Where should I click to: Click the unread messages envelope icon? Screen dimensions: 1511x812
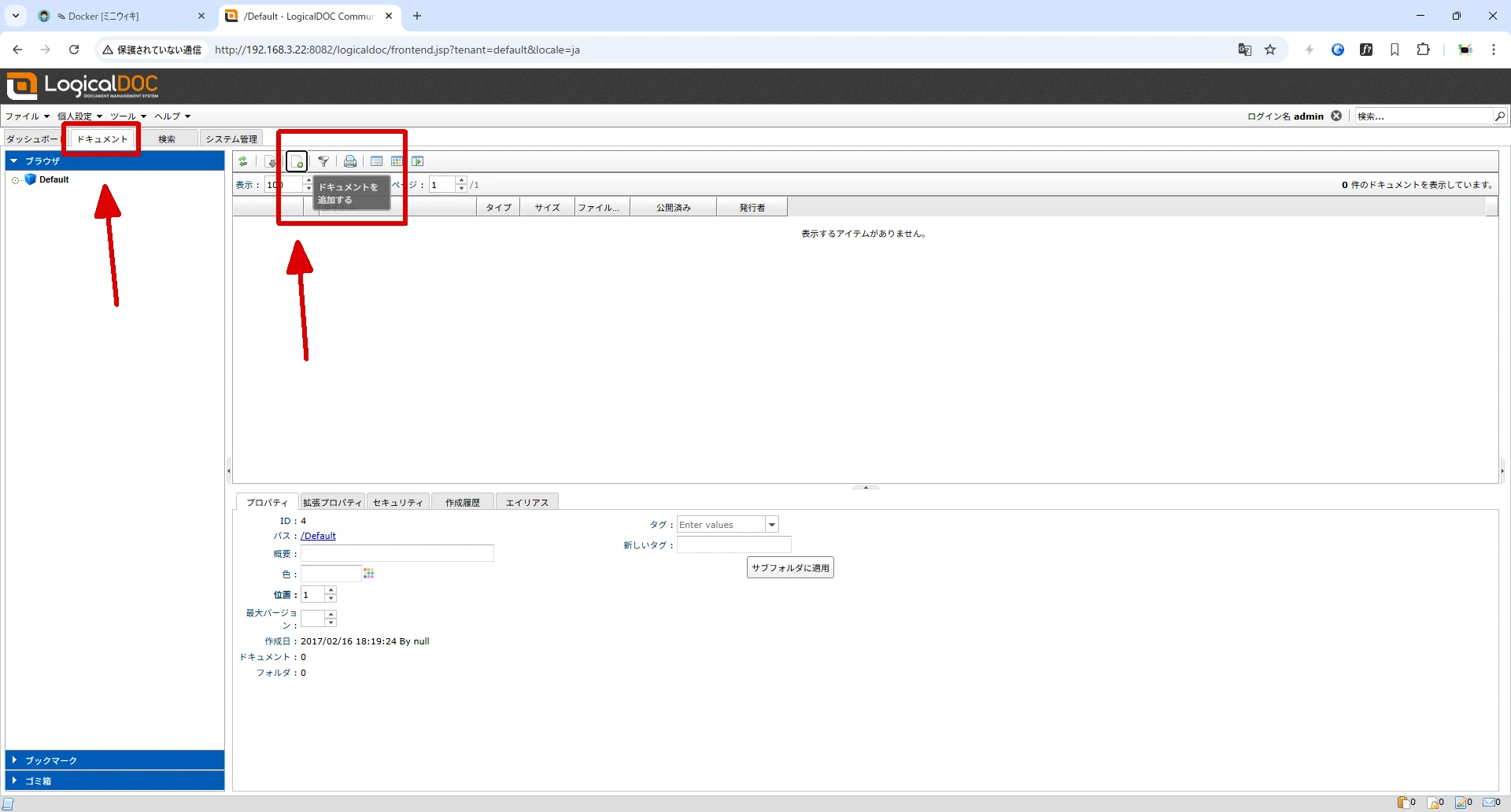(x=1489, y=803)
